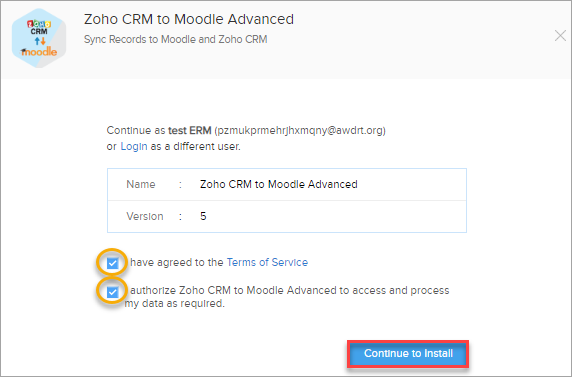Click the Sync Records to Moodle subtitle
This screenshot has height=377, width=572.
[x=175, y=39]
